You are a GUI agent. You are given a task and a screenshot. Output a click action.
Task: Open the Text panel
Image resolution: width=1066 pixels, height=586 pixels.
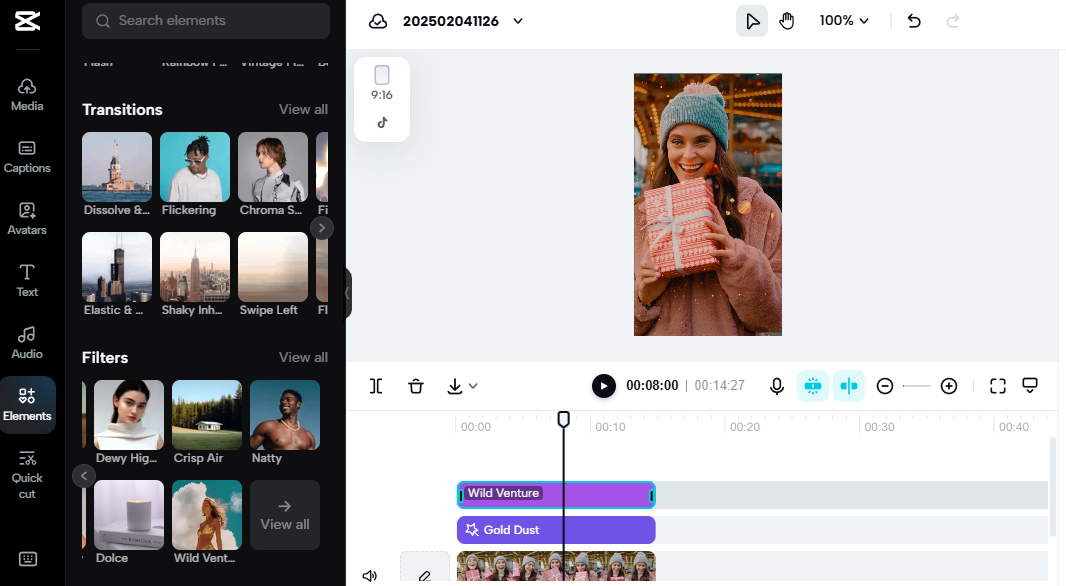tap(27, 281)
